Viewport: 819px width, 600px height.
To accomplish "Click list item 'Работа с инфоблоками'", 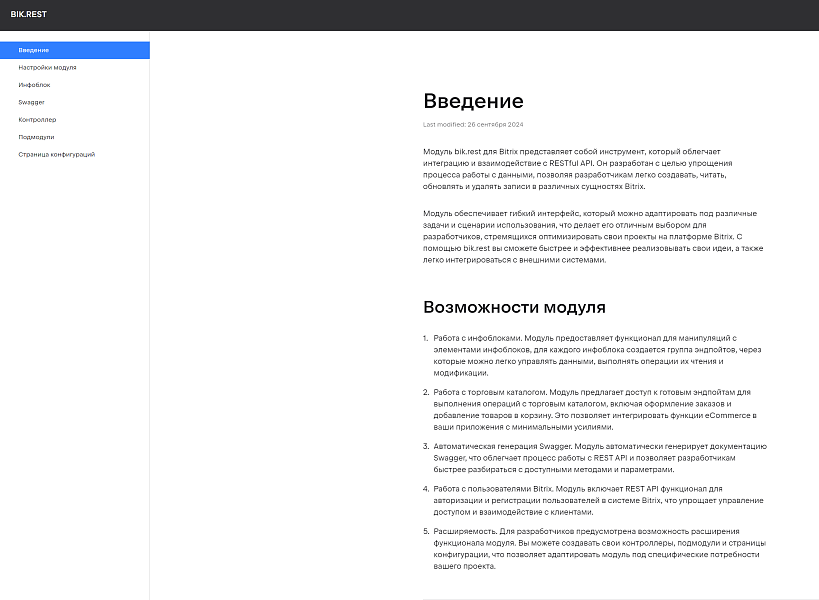I will click(598, 355).
